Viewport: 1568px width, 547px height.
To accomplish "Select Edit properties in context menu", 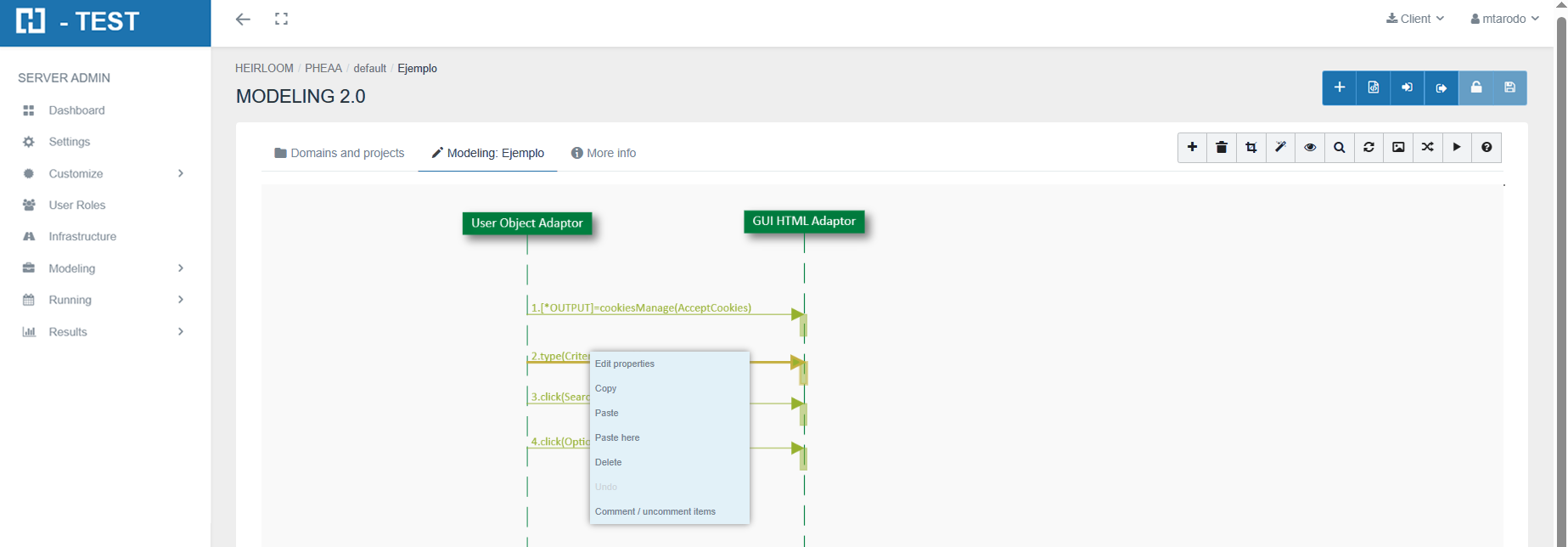I will (x=625, y=364).
